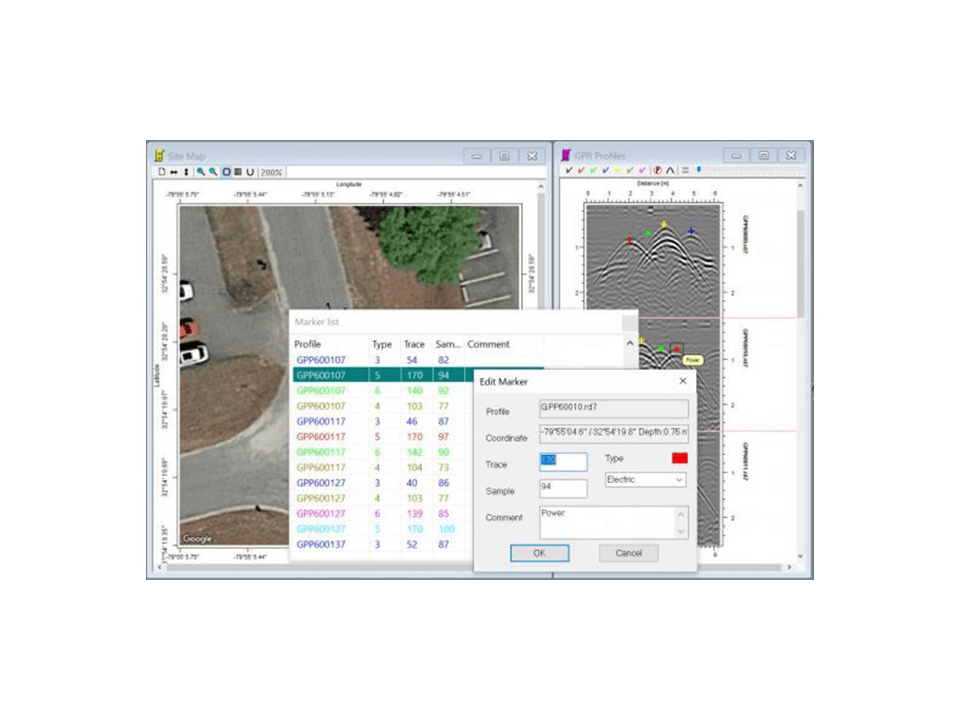Close the Edit Marker dialog
This screenshot has width=960, height=720.
pyautogui.click(x=683, y=381)
